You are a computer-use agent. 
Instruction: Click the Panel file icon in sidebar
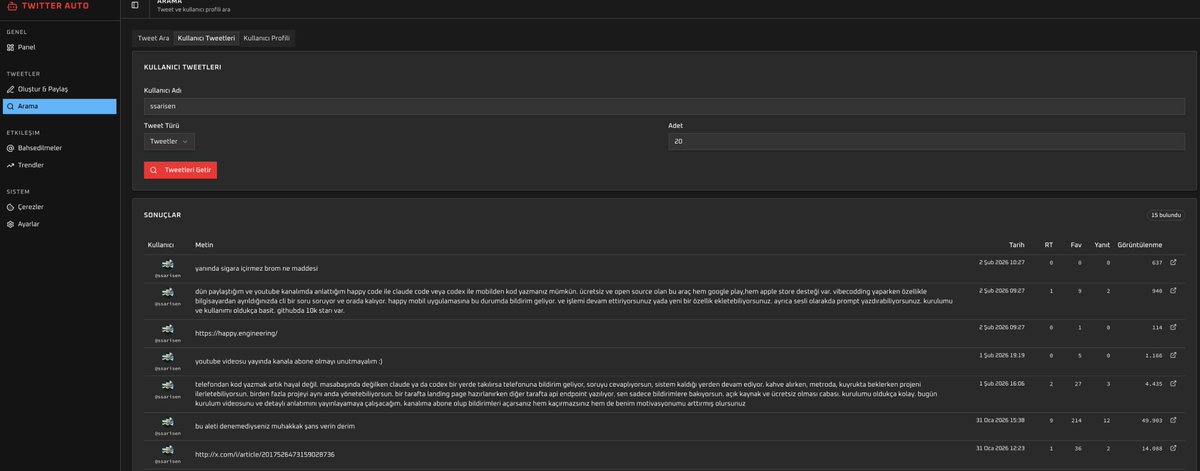[10, 47]
